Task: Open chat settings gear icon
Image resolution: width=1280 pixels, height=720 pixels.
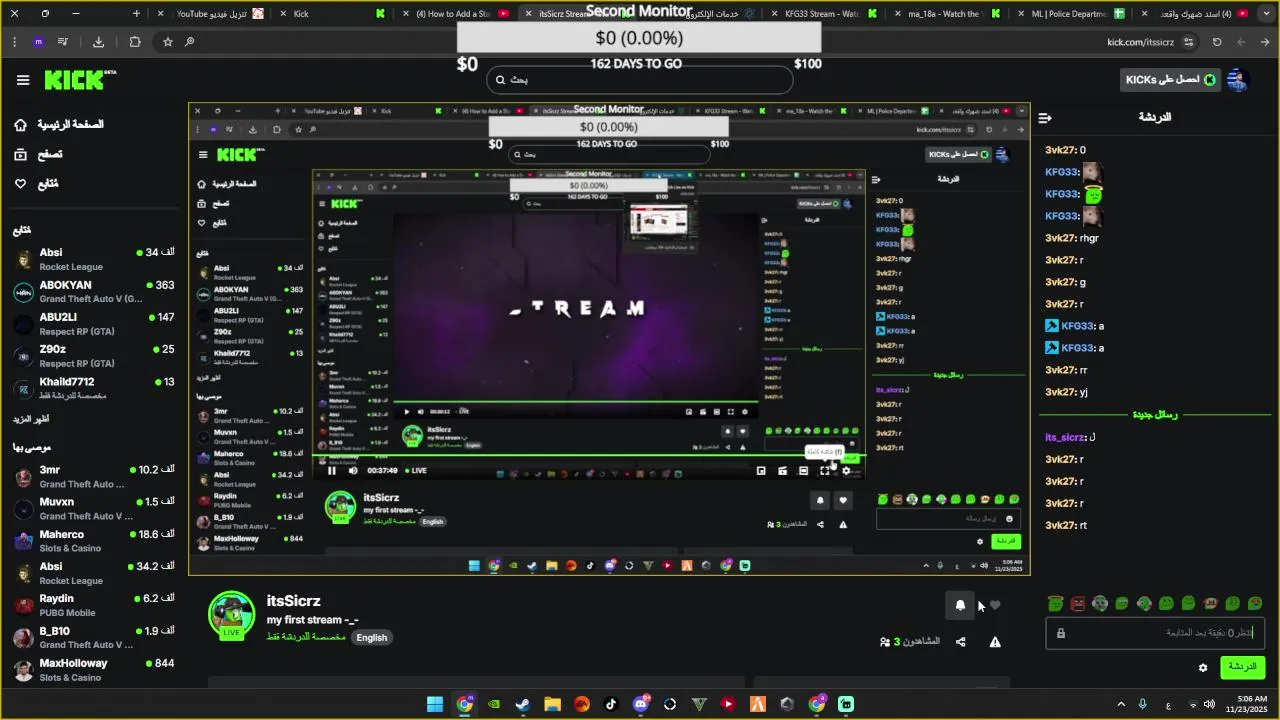Action: [1203, 667]
